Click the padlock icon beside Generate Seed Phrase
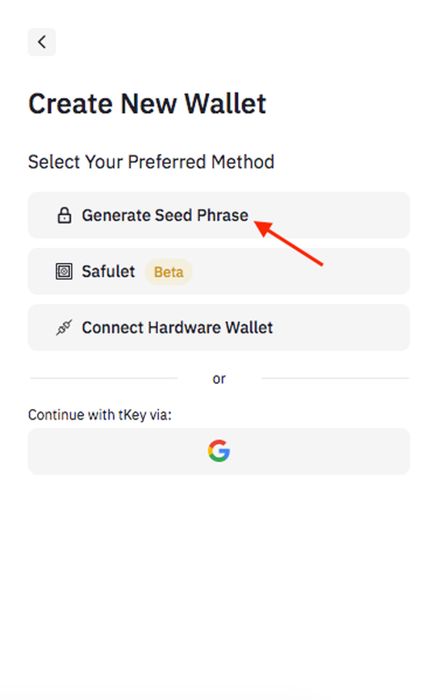This screenshot has width=438, height=700. click(x=64, y=215)
